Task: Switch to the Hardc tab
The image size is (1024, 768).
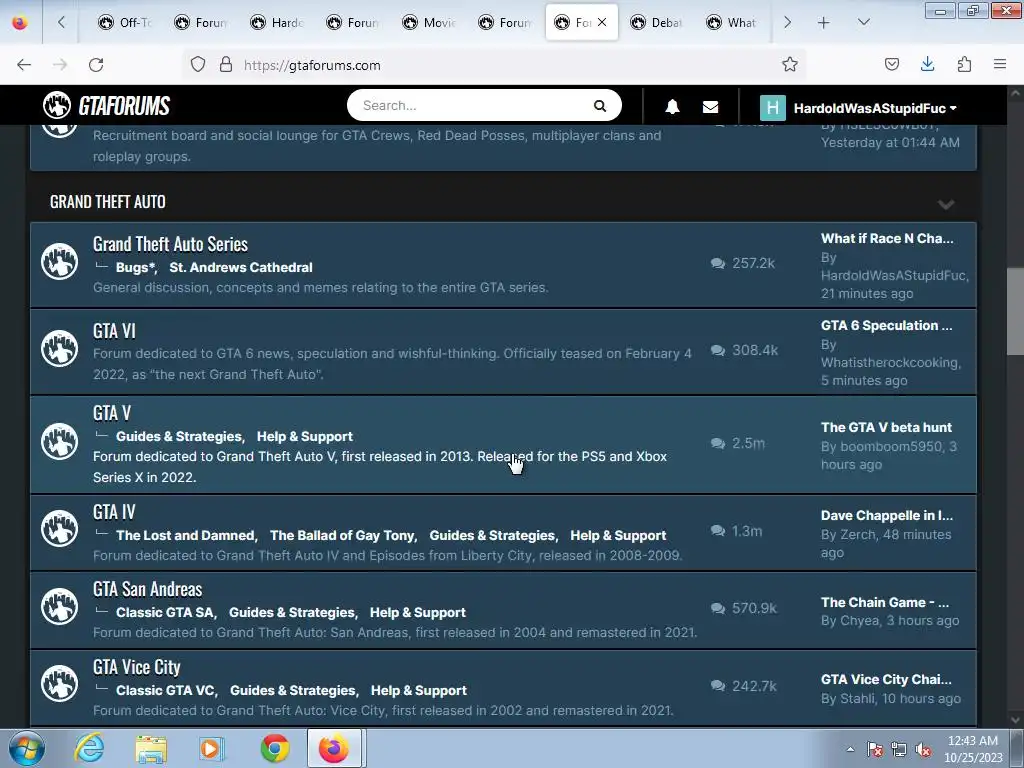Action: [277, 23]
